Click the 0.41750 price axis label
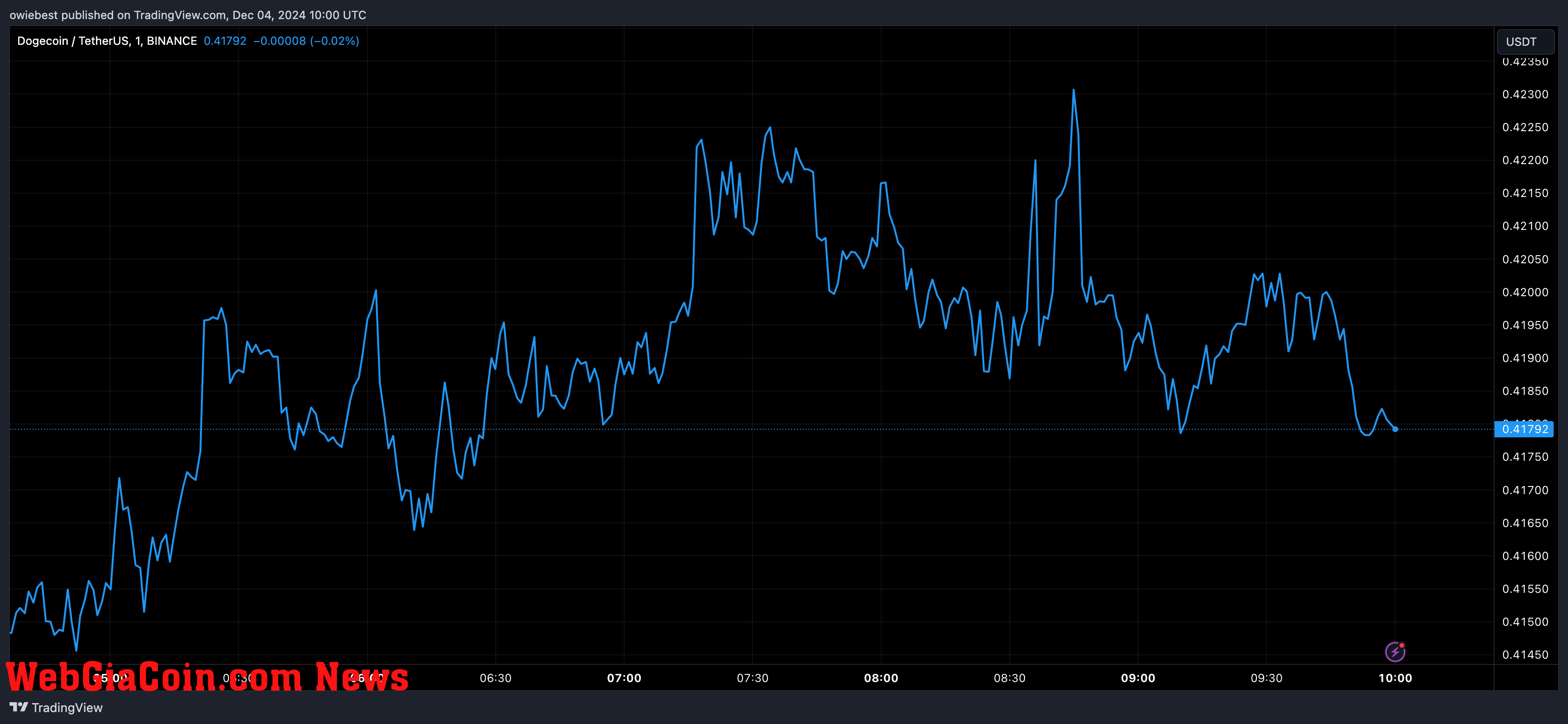This screenshot has width=1568, height=724. coord(1525,457)
